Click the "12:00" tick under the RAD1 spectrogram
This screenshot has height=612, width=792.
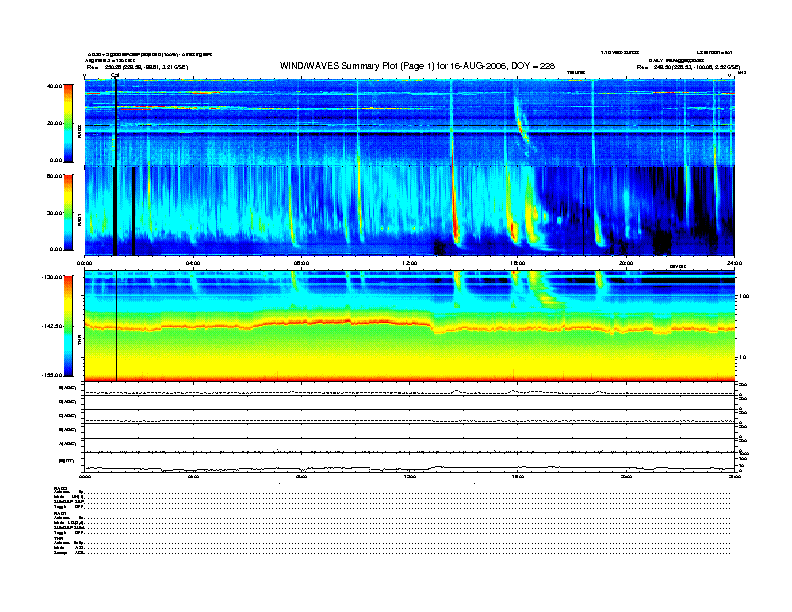click(410, 263)
